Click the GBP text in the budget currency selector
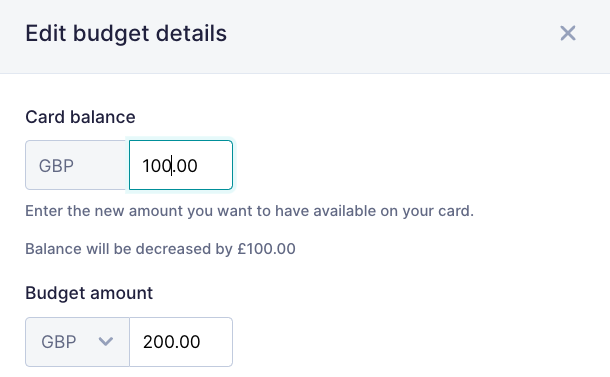Image resolution: width=610 pixels, height=377 pixels. 59,342
